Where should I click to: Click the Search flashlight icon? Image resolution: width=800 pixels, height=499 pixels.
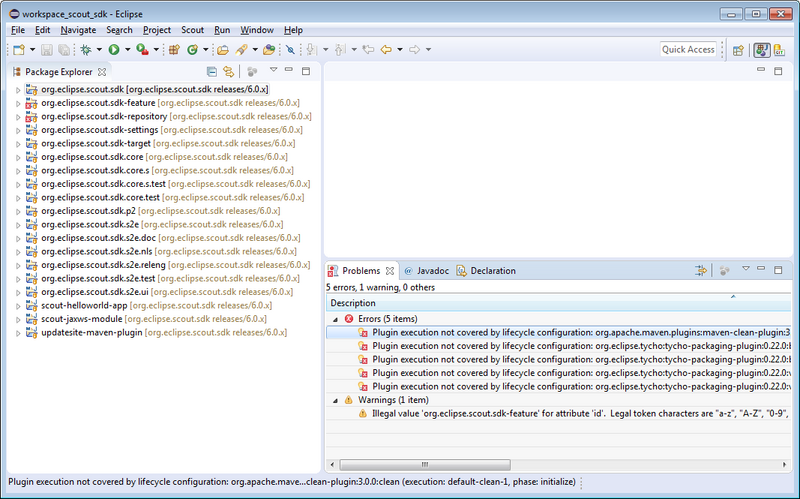241,49
